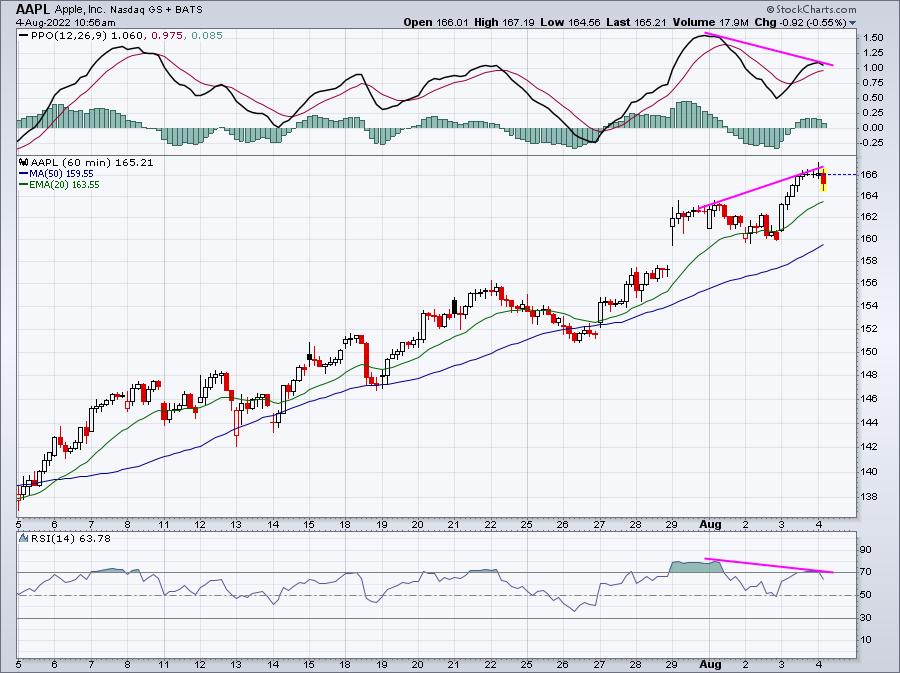Click the EMA(20) 163.55 legend label
The image size is (900, 673).
tap(64, 185)
